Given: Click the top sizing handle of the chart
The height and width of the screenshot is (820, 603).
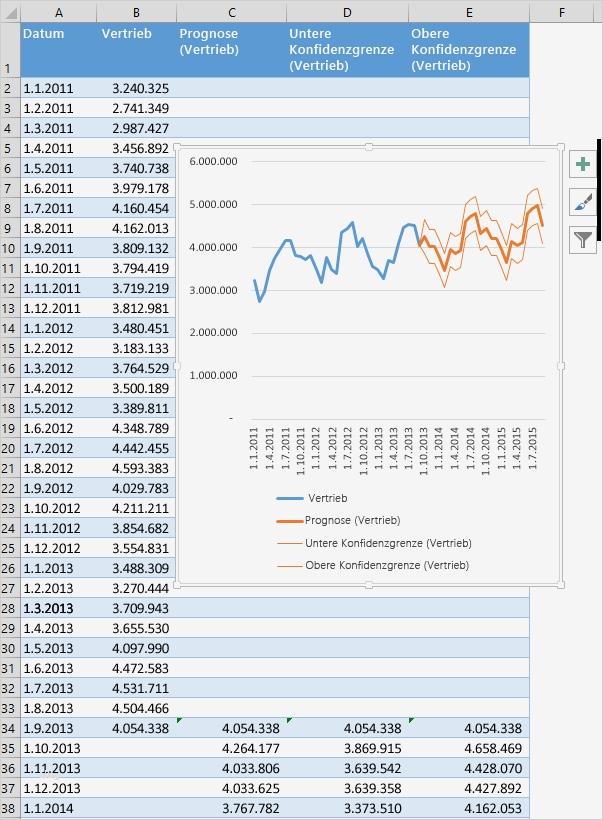Looking at the screenshot, I should click(371, 148).
